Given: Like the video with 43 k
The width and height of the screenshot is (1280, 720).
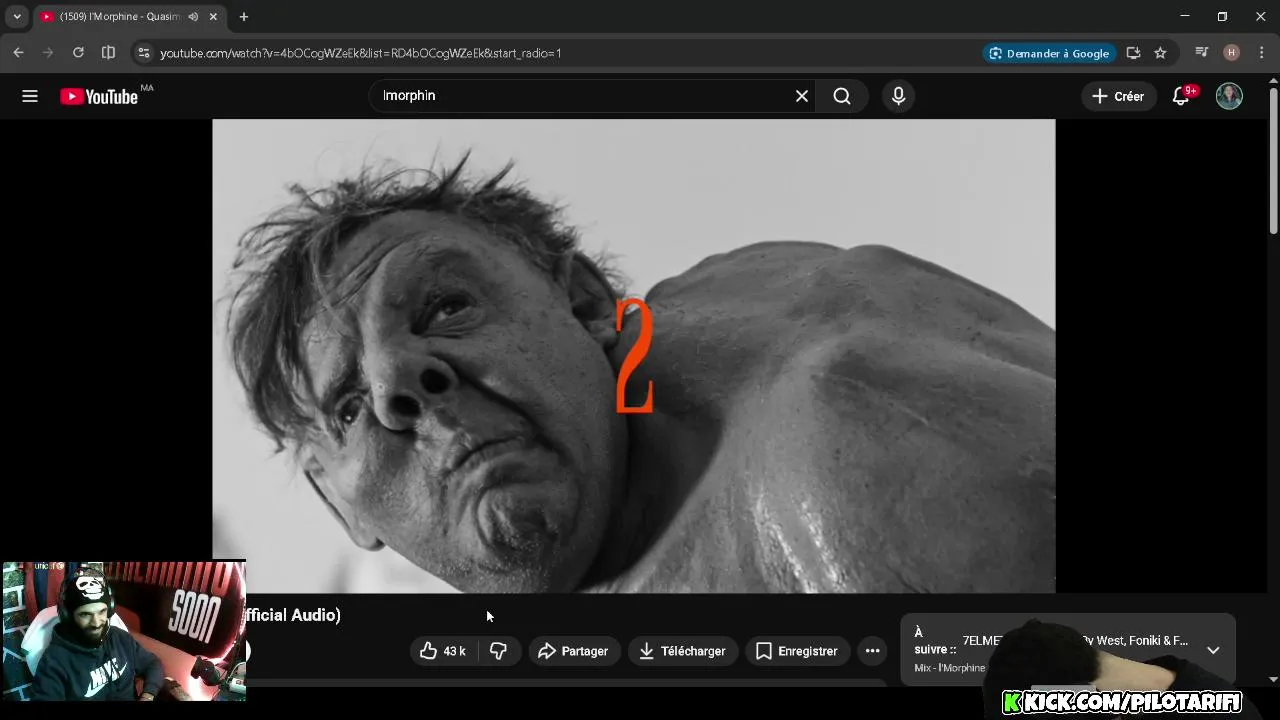Looking at the screenshot, I should click(443, 651).
